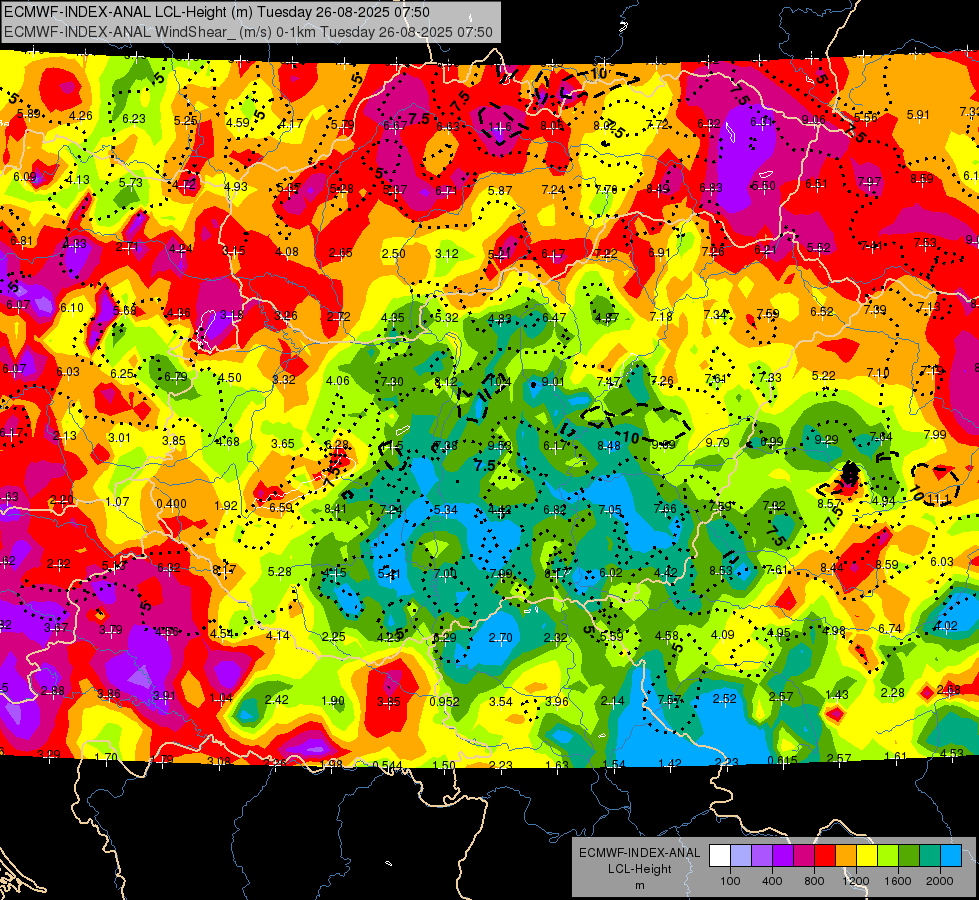
Task: Click the grid value 5.91
Action: [918, 114]
